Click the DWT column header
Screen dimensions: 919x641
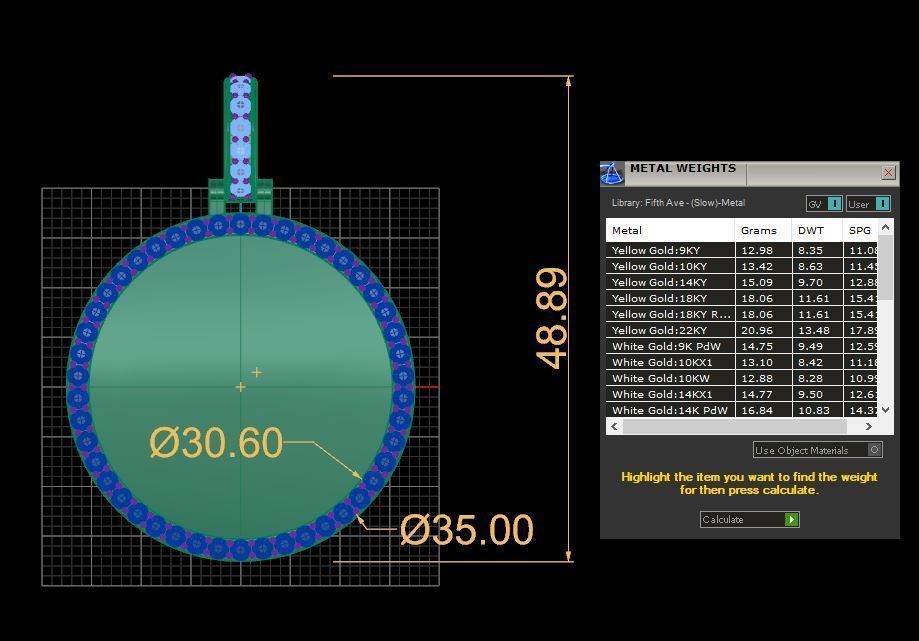pos(817,230)
